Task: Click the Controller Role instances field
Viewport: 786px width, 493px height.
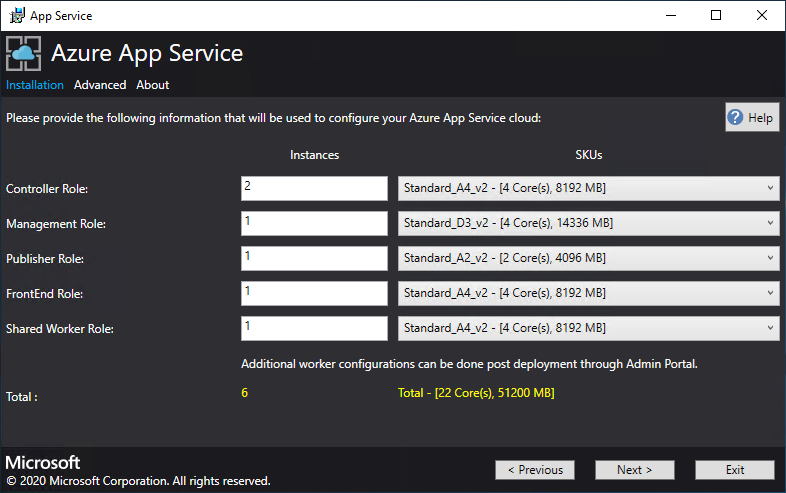Action: coord(313,188)
